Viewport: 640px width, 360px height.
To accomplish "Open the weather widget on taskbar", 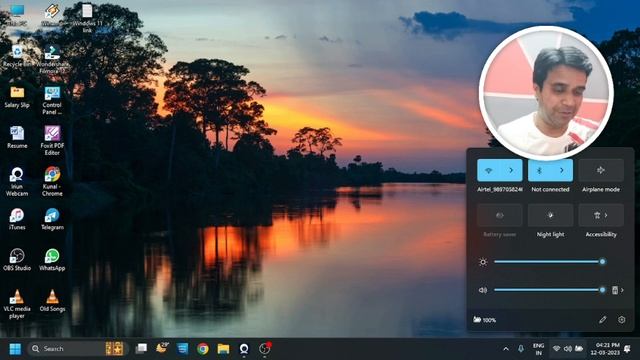I will 162,348.
